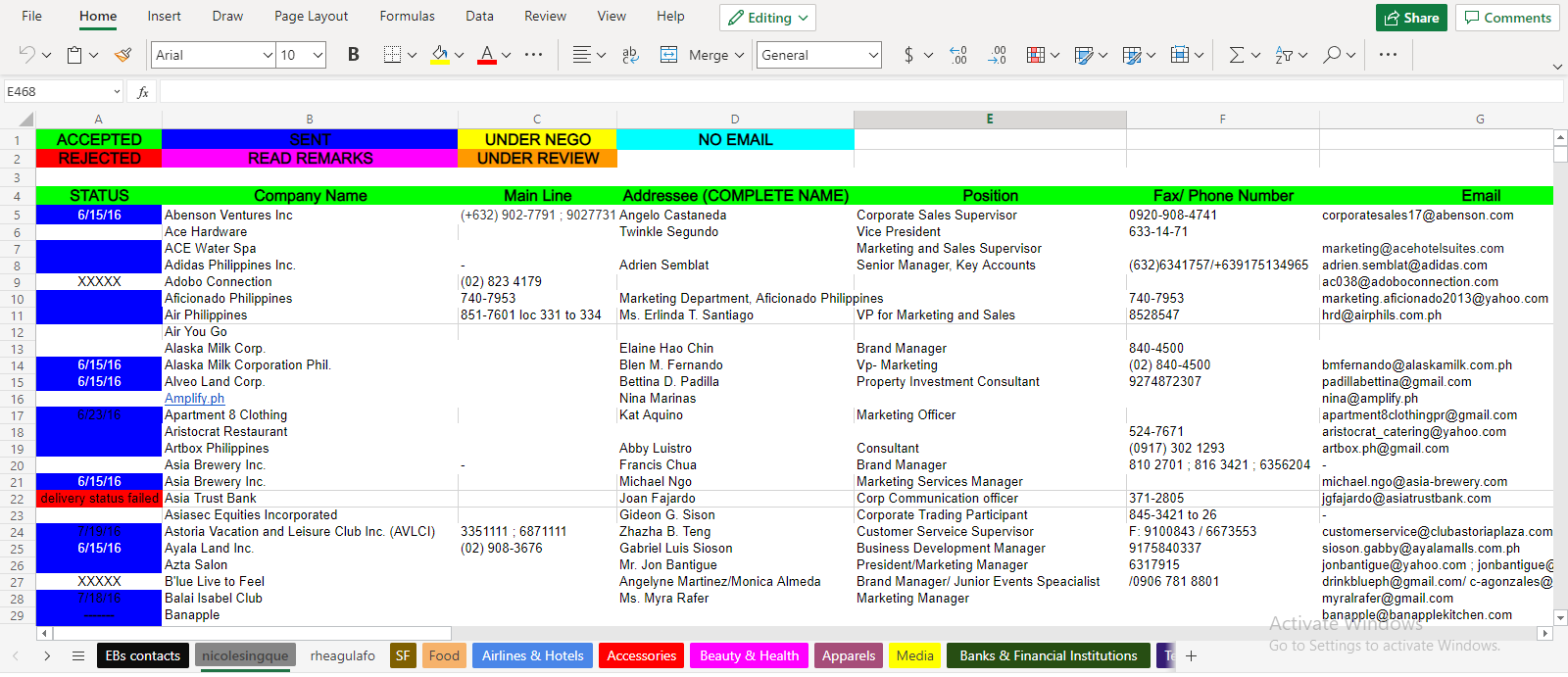1568x677 pixels.
Task: Click the fx insert function icon
Action: coord(143,92)
